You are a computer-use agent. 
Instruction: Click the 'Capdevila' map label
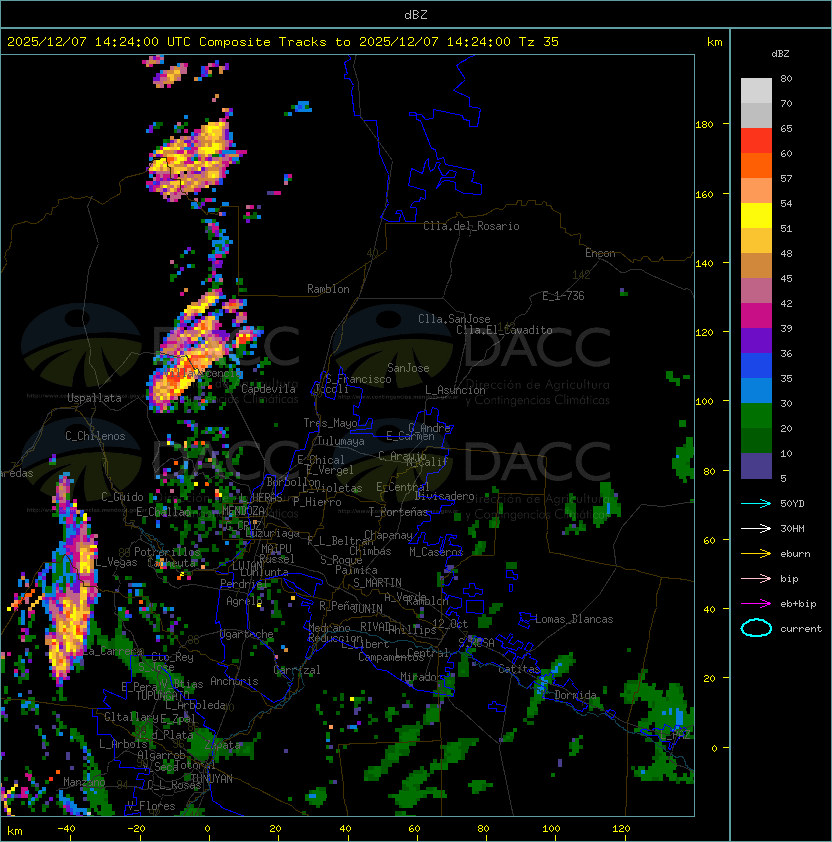tap(268, 389)
